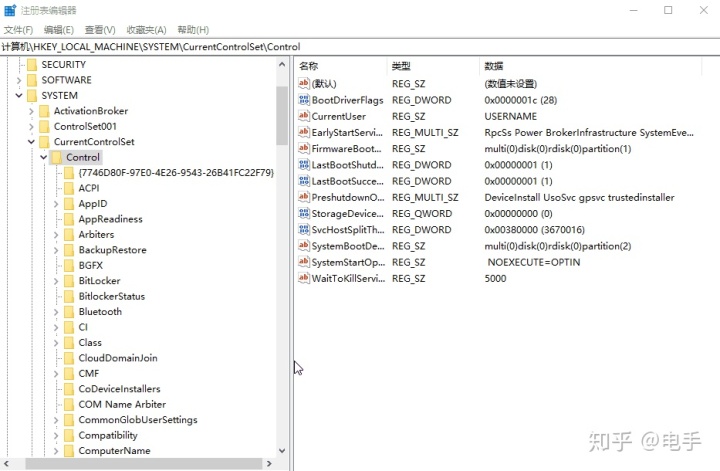This screenshot has height=471, width=720.
Task: Sort values by the 名称 column header
Action: (341, 66)
